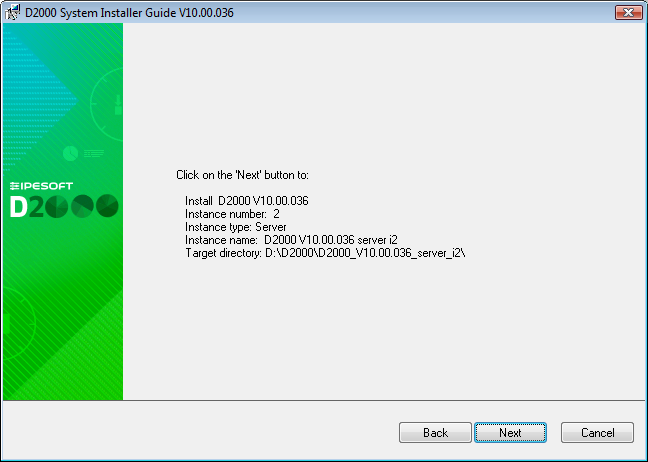
Task: Click the 'Target directory' path line
Action: pos(325,253)
